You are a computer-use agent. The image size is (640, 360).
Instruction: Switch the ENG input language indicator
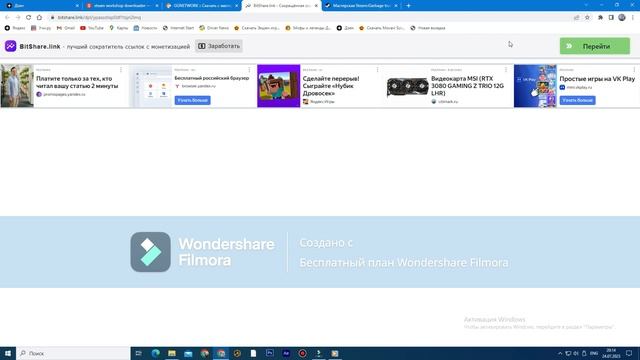pos(594,353)
